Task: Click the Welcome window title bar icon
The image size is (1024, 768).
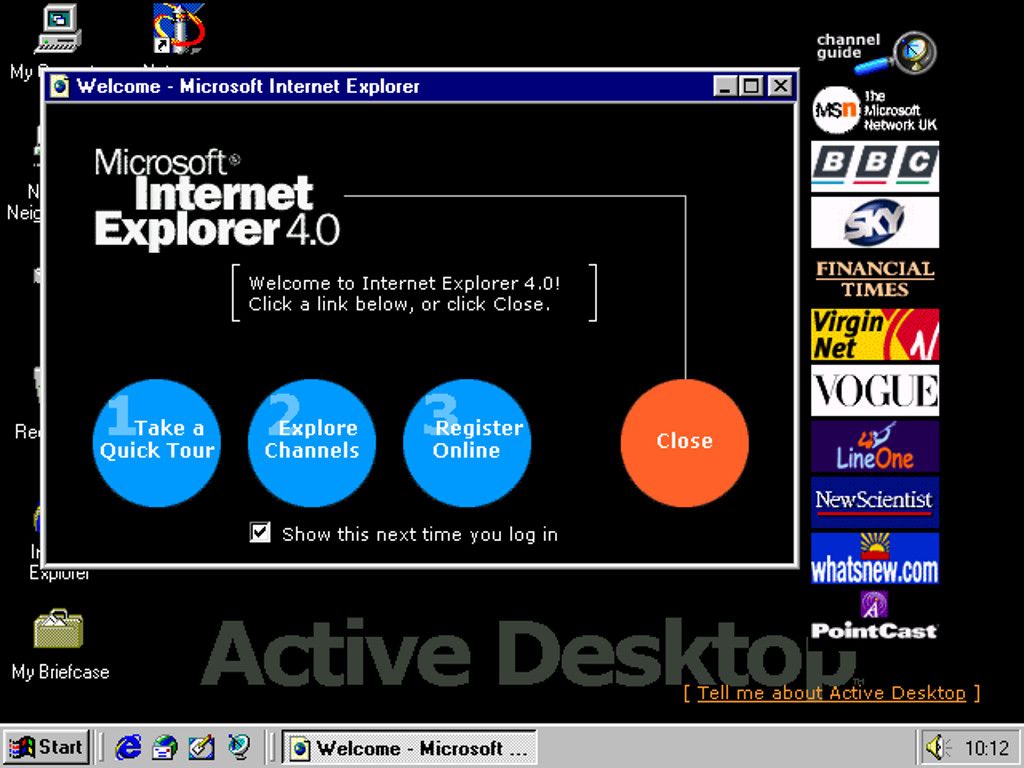Action: pos(60,86)
